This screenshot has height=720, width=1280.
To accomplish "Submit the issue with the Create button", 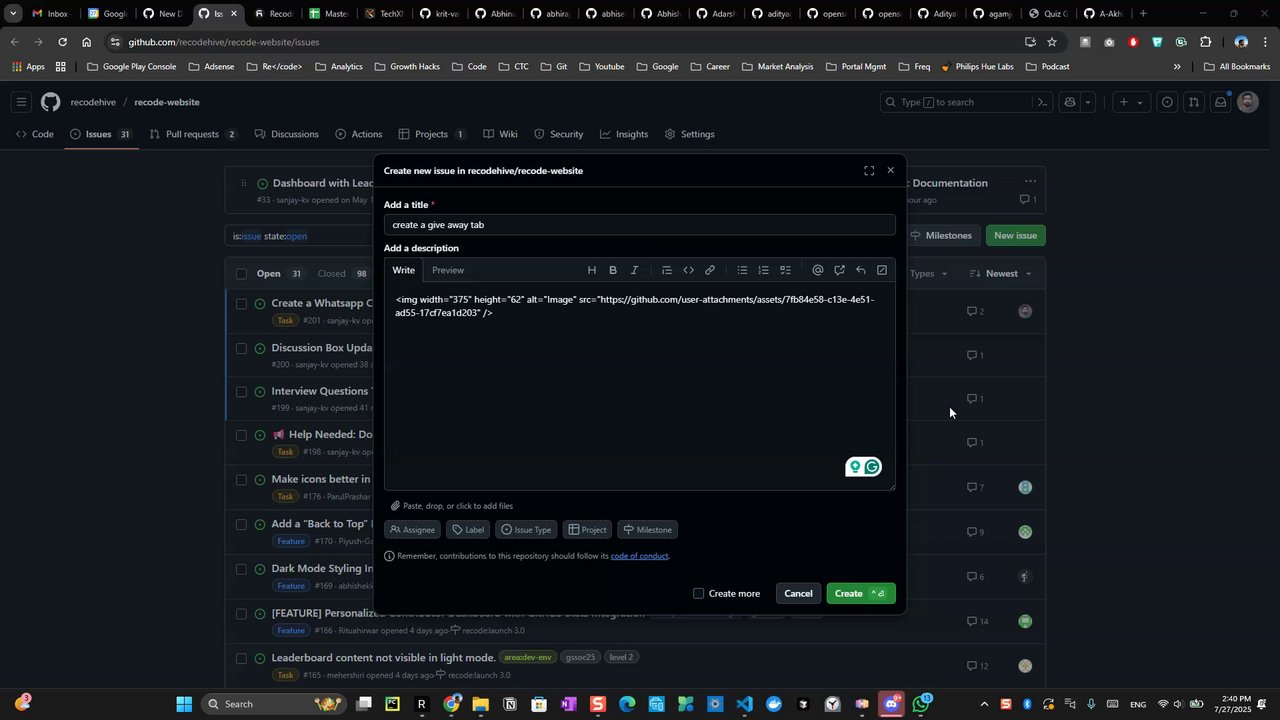I will [861, 594].
